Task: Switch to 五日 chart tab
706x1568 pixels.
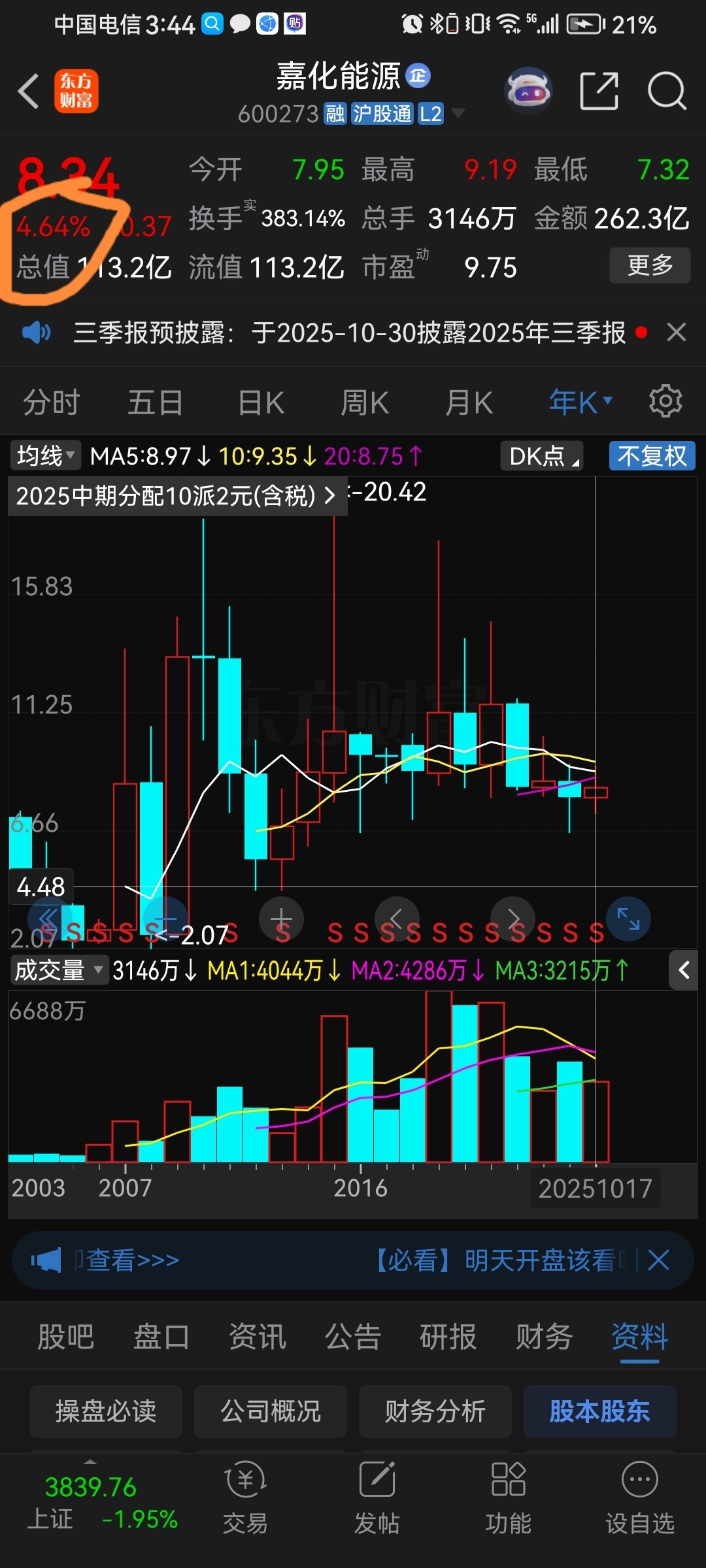Action: pyautogui.click(x=155, y=402)
